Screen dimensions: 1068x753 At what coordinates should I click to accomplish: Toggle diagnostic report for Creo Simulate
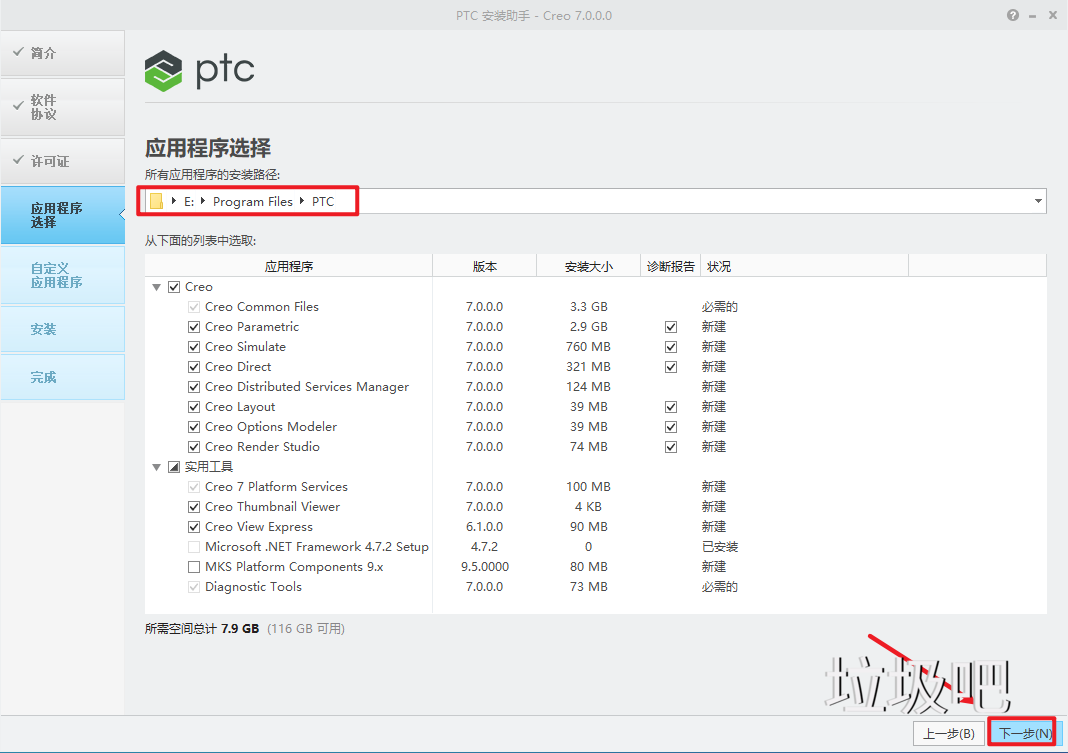(x=671, y=347)
